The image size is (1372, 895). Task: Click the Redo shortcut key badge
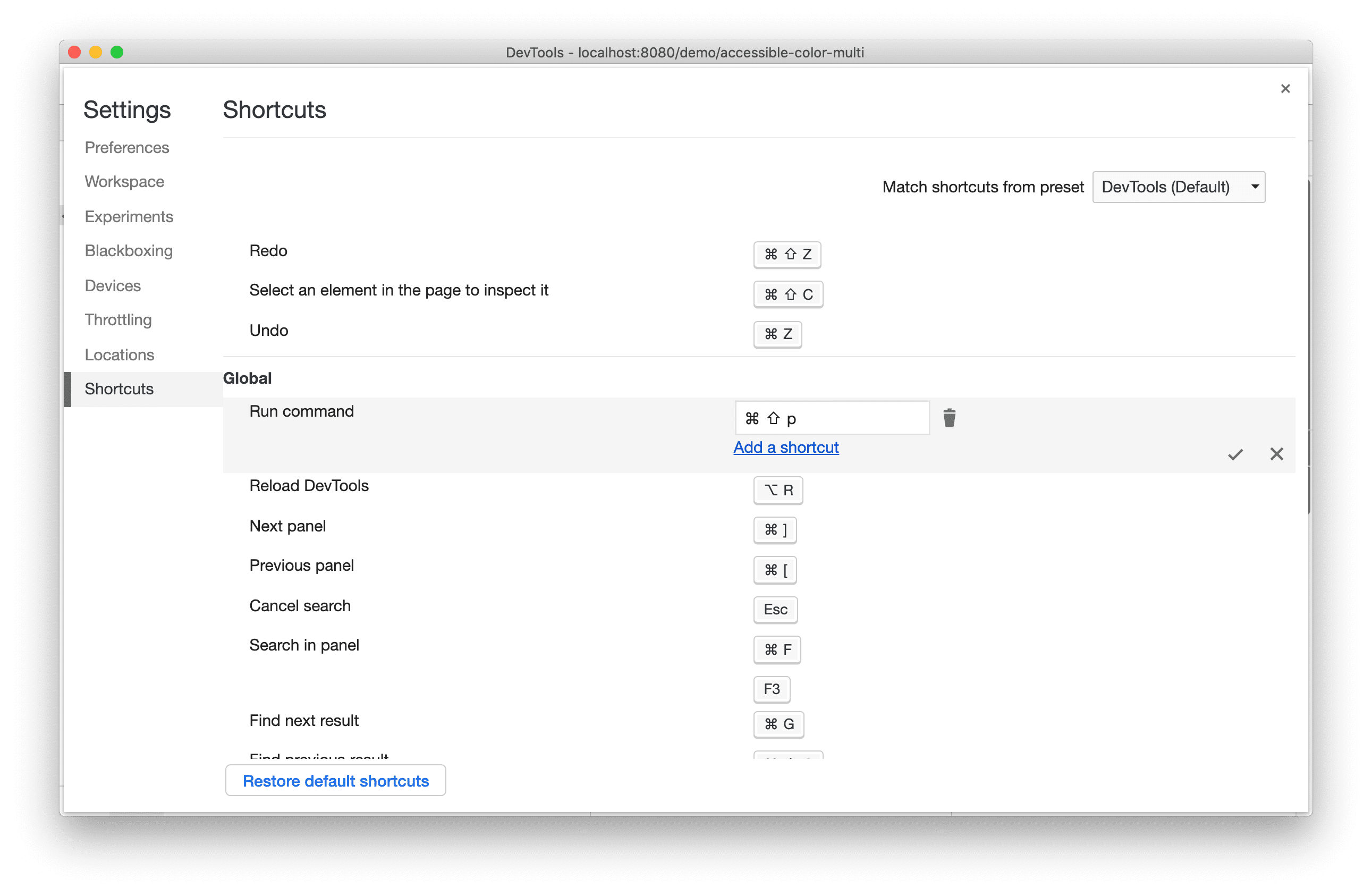coord(787,253)
